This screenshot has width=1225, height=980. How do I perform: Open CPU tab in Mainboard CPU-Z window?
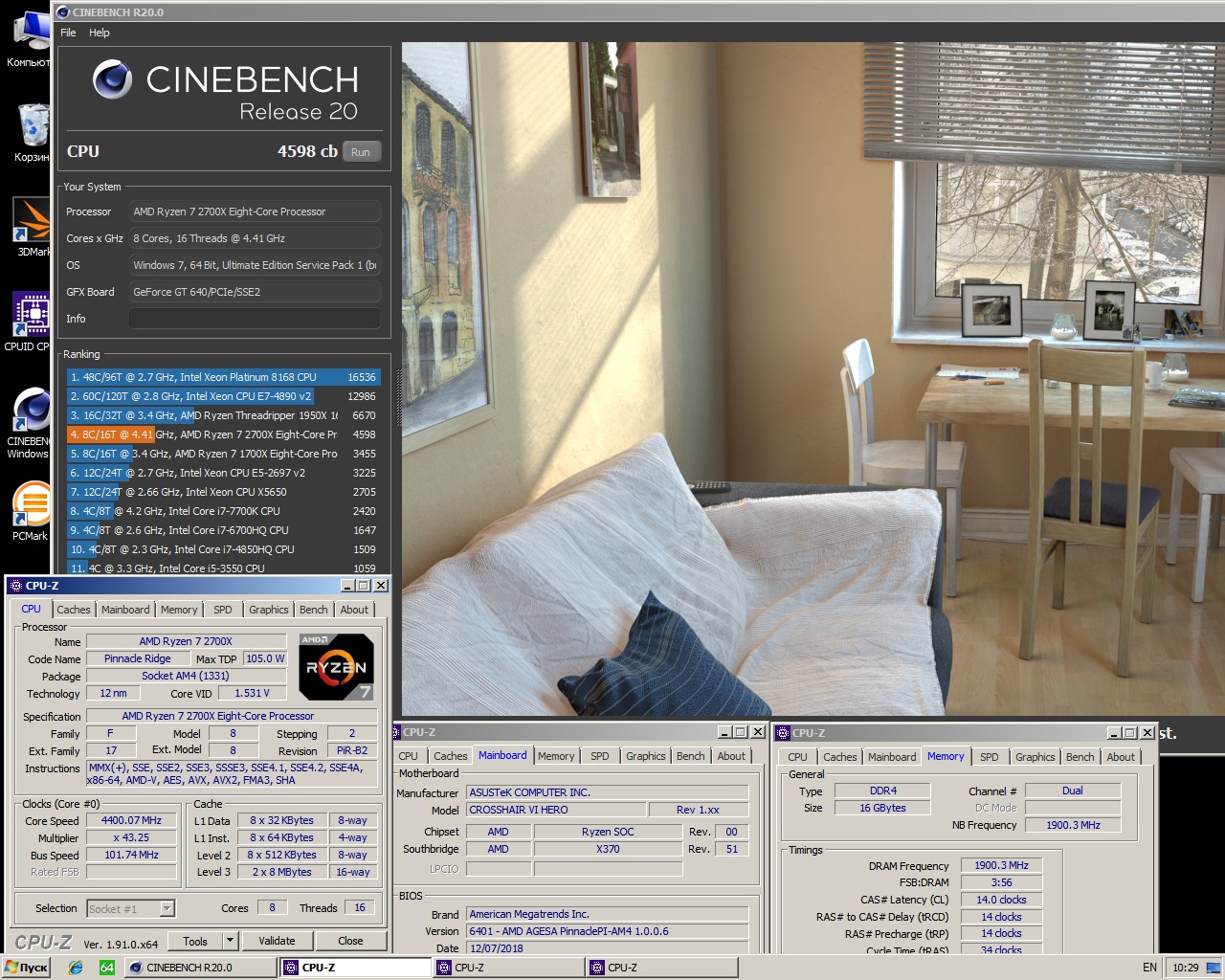(409, 756)
